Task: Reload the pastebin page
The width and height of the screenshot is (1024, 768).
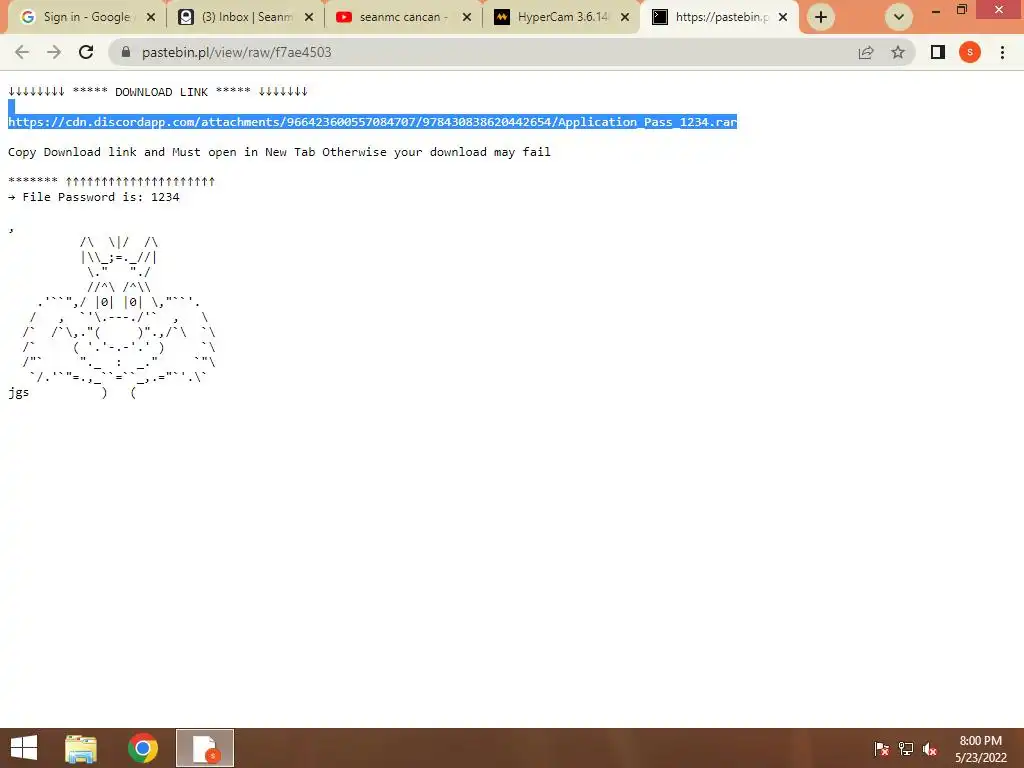Action: pyautogui.click(x=86, y=52)
